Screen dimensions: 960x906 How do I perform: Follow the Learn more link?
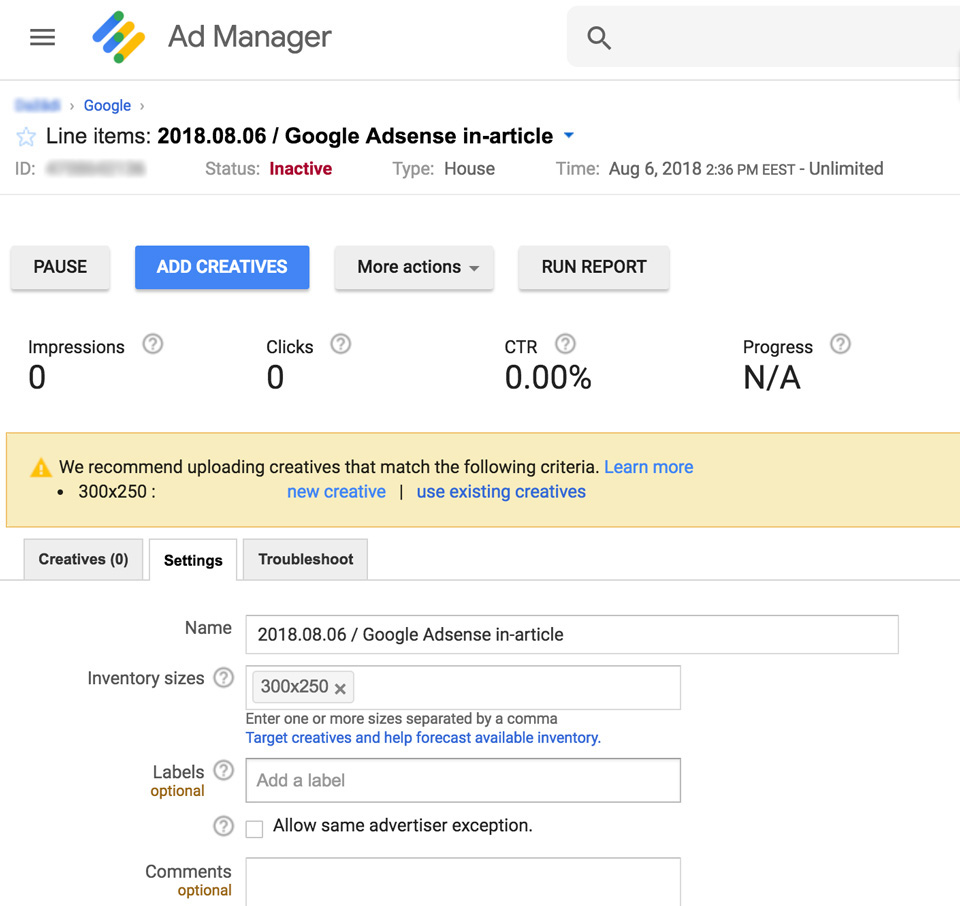point(648,467)
